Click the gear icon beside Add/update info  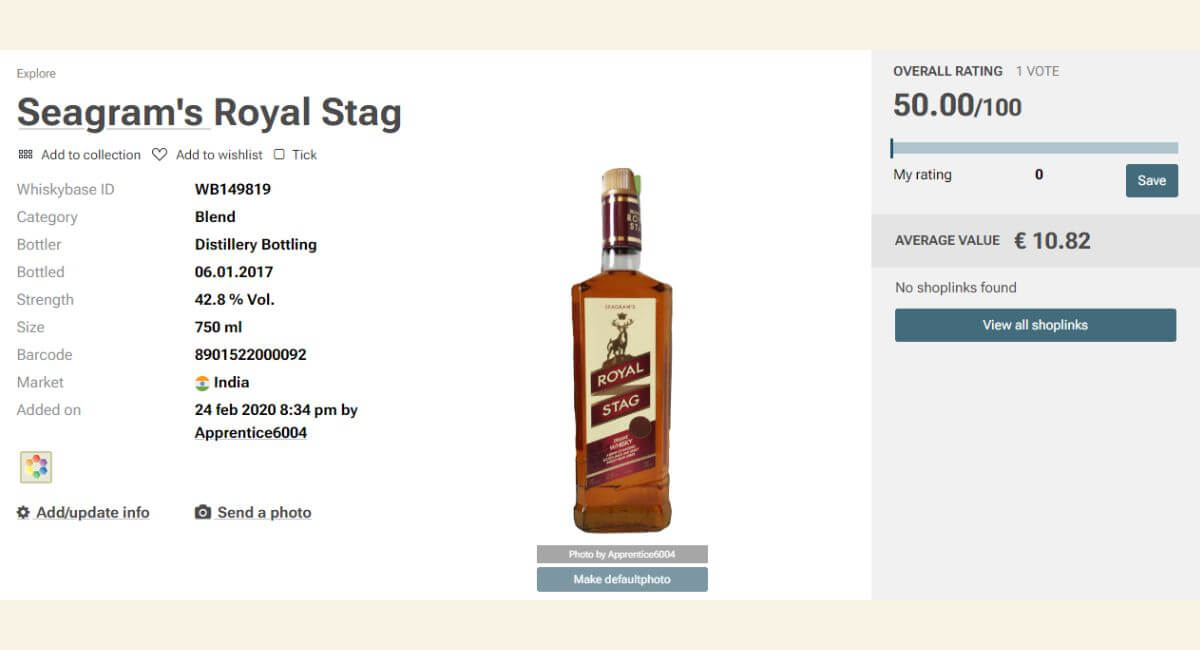pos(21,512)
